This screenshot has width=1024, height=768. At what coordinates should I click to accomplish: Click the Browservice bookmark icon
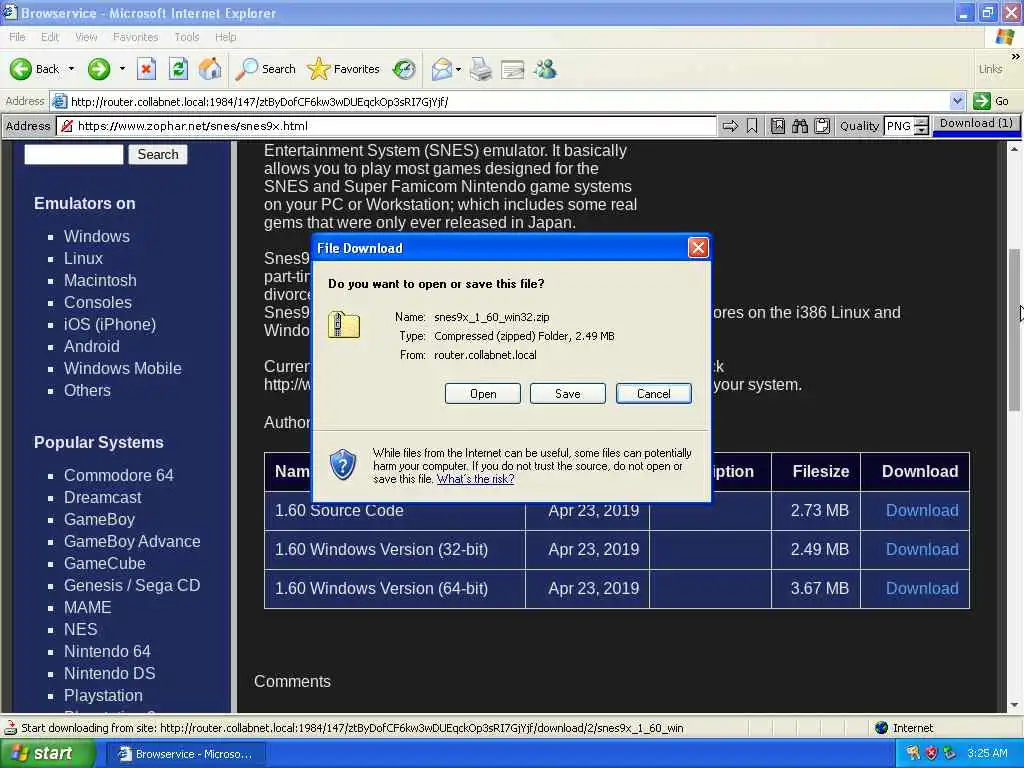click(752, 126)
